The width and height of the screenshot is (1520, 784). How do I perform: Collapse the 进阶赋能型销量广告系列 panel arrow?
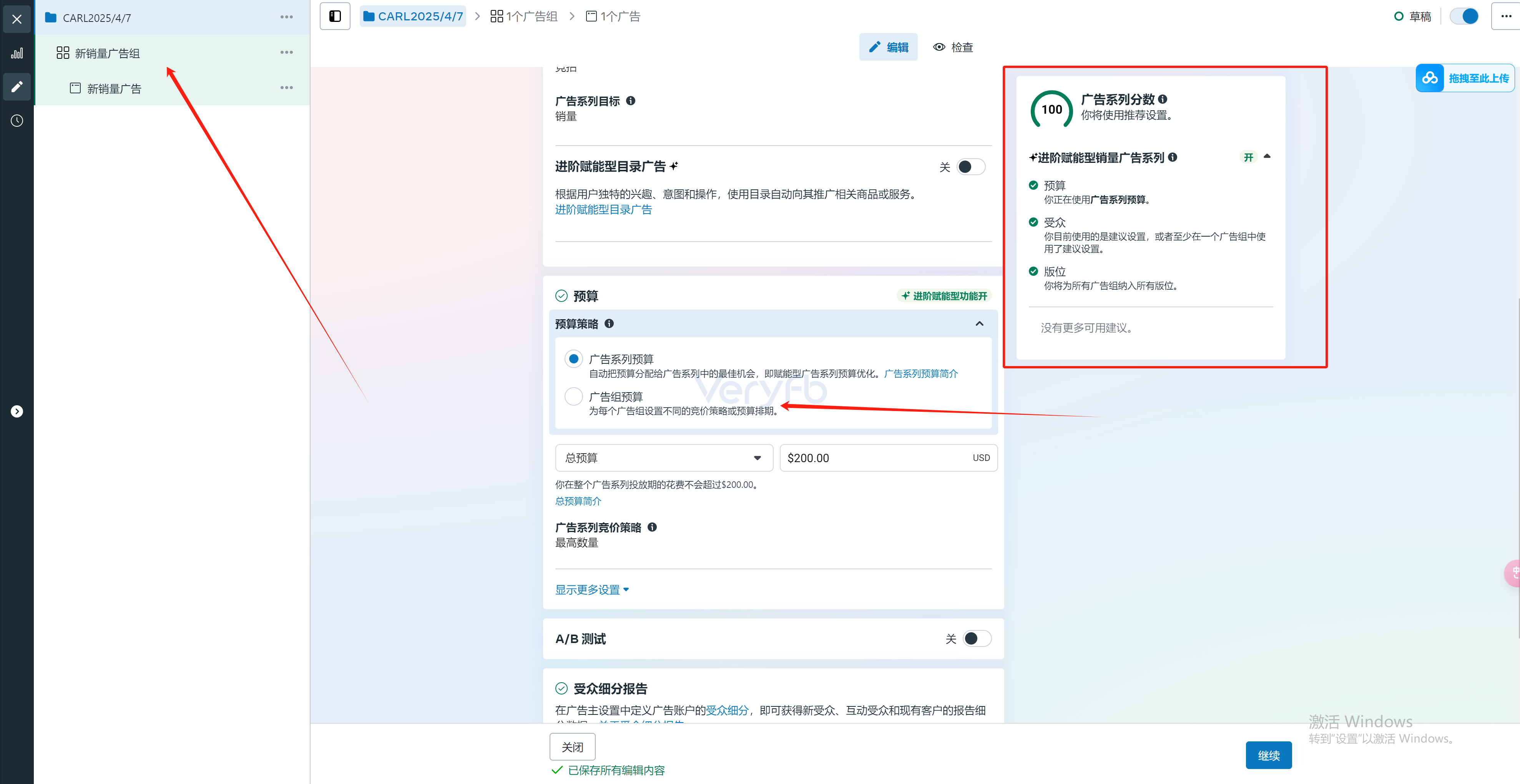click(1267, 156)
